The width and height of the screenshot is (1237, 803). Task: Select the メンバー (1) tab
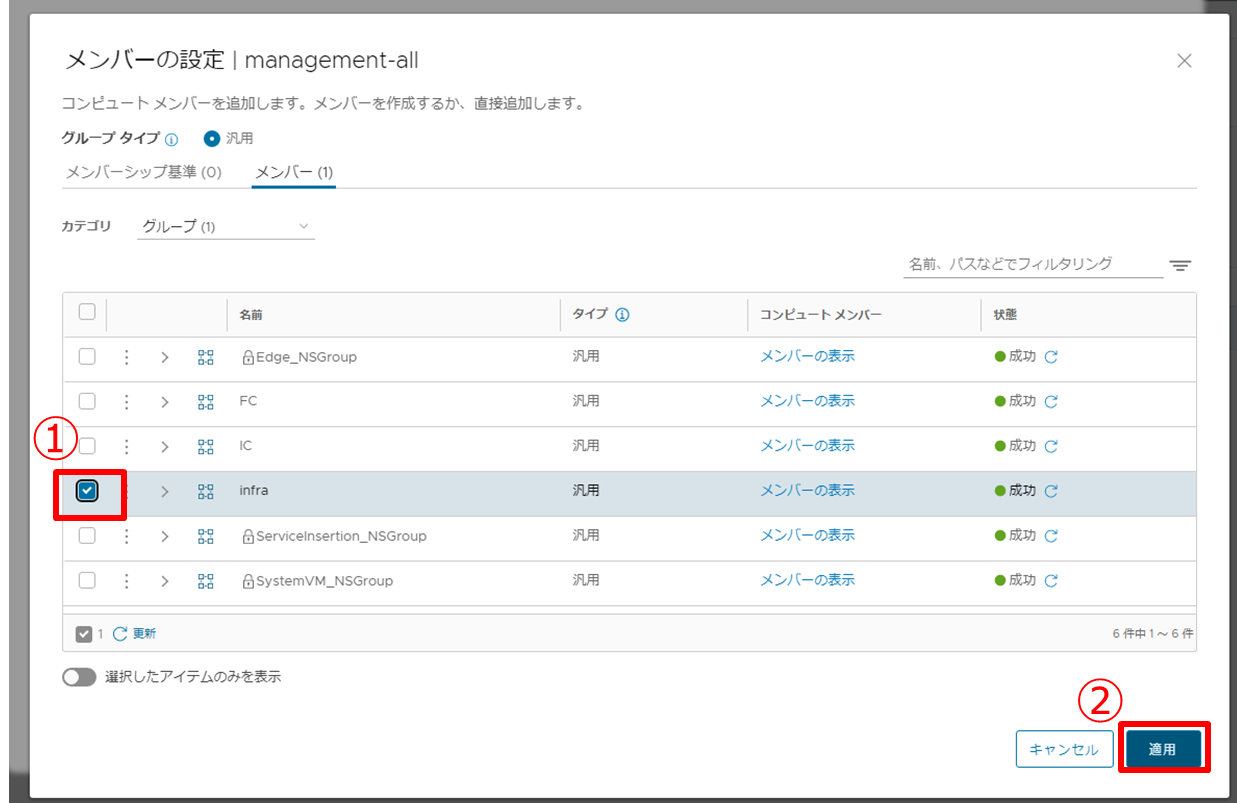click(x=294, y=172)
